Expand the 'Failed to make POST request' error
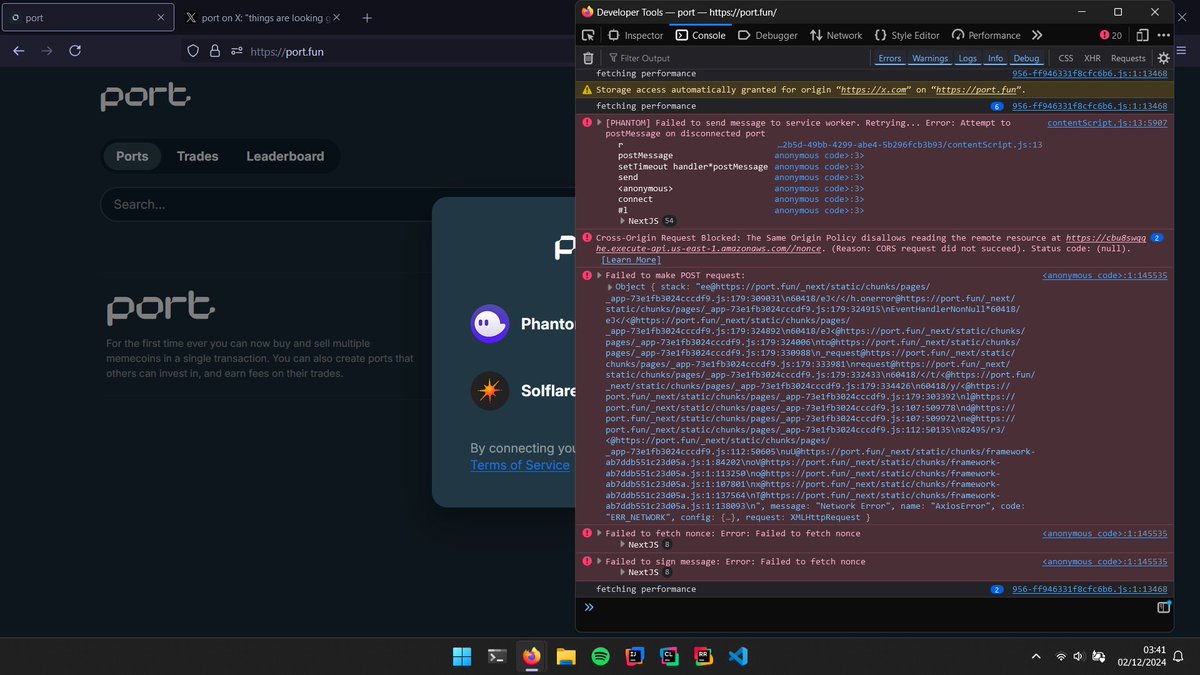The width and height of the screenshot is (1200, 675). [600, 275]
